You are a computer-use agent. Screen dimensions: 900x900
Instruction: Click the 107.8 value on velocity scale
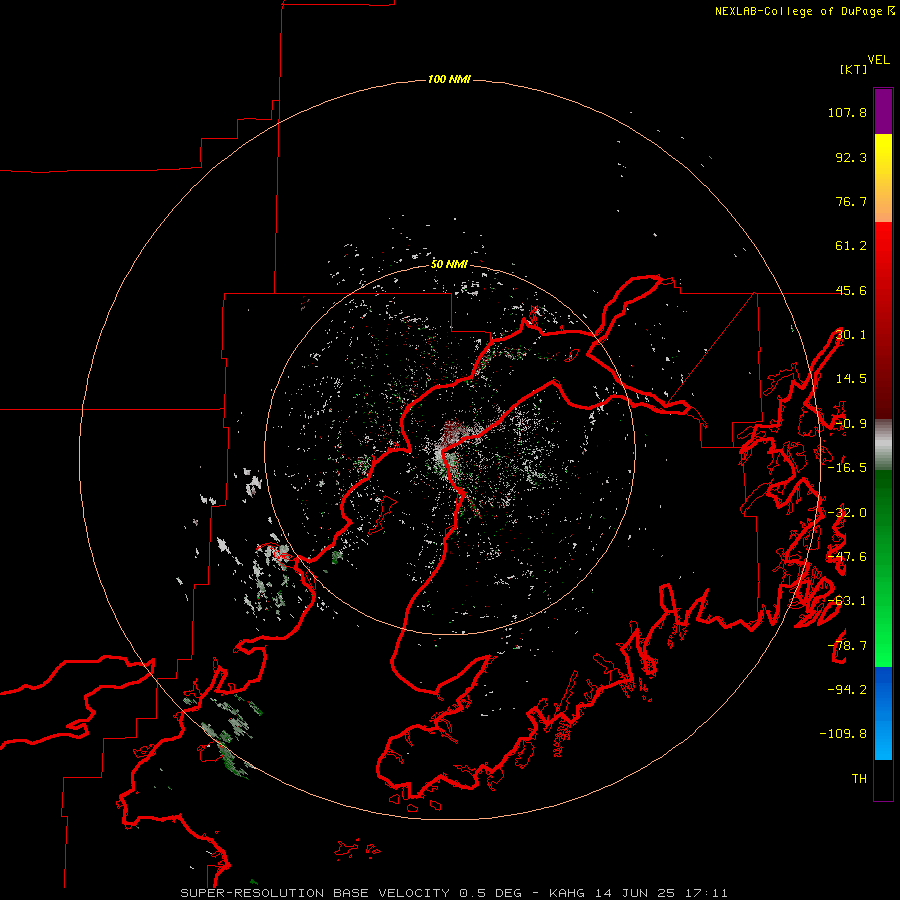(x=847, y=112)
